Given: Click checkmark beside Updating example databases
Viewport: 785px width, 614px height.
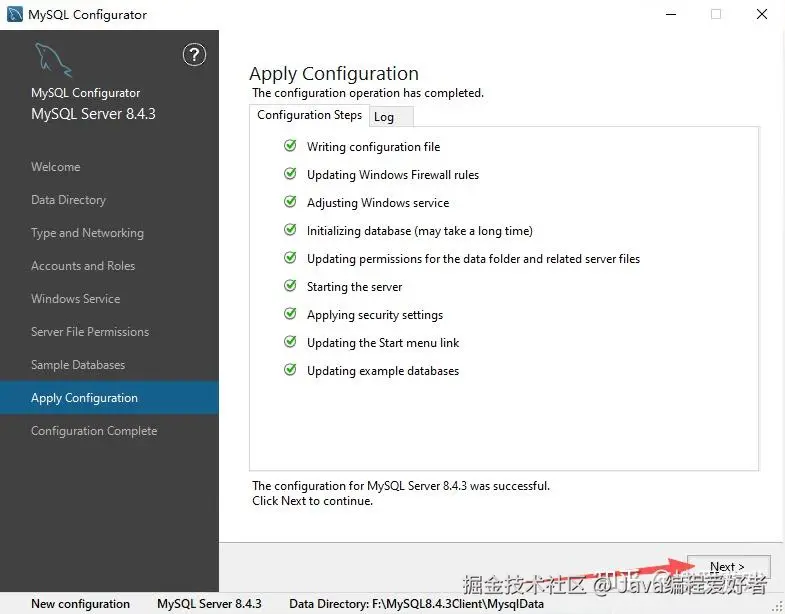Looking at the screenshot, I should tap(290, 370).
